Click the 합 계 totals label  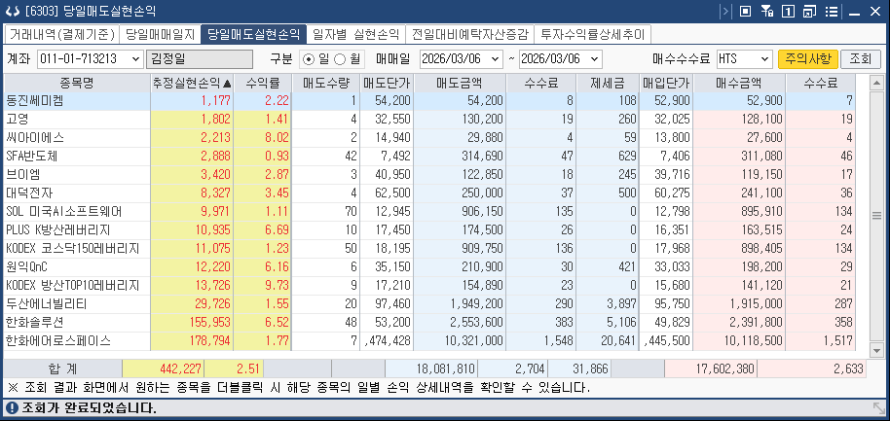point(62,369)
